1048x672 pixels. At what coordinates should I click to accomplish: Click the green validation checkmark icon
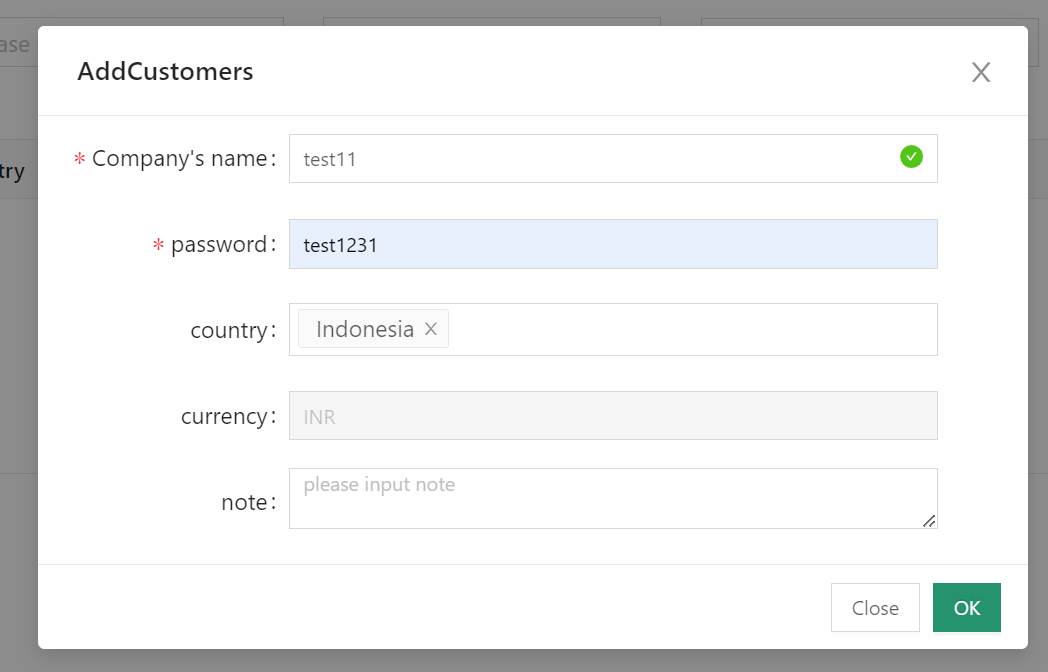coord(911,157)
